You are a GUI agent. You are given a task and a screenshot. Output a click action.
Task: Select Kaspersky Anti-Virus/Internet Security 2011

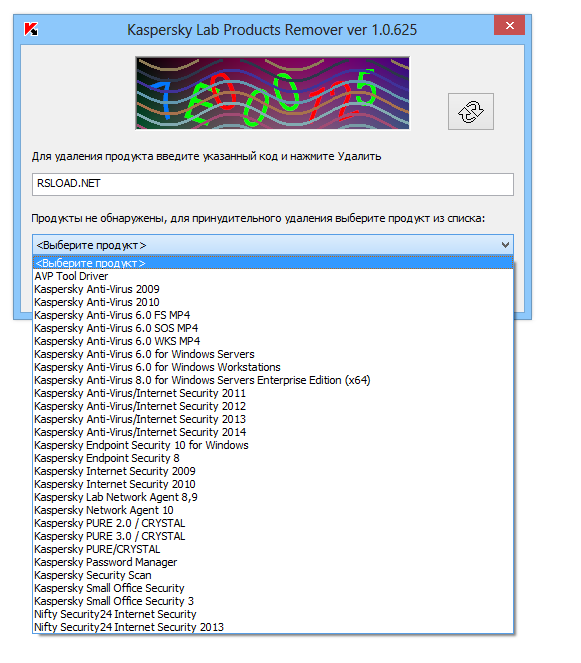pyautogui.click(x=273, y=393)
